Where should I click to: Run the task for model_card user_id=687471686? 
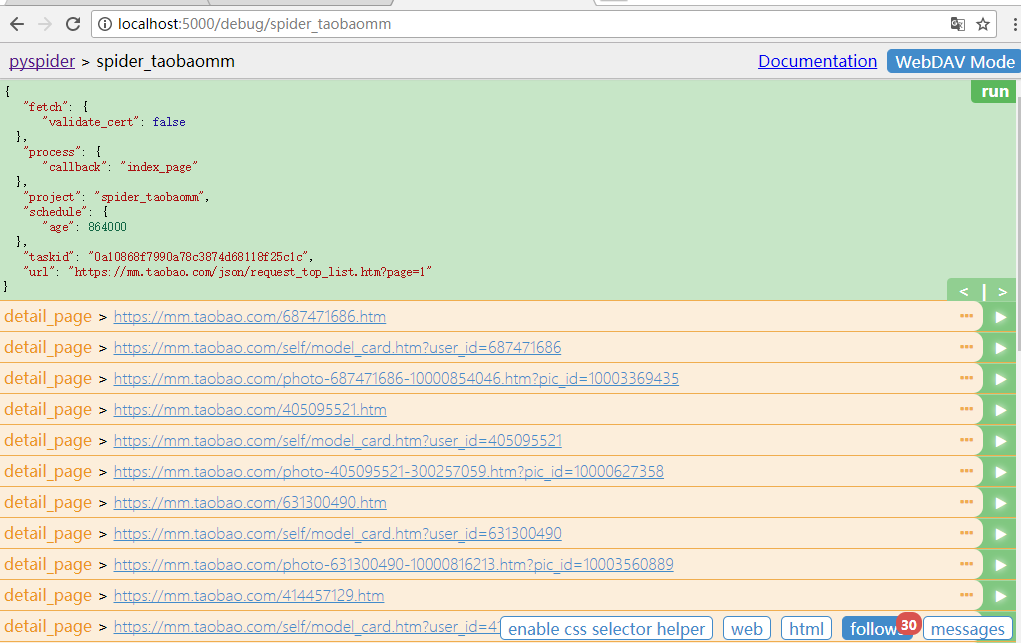click(1000, 348)
